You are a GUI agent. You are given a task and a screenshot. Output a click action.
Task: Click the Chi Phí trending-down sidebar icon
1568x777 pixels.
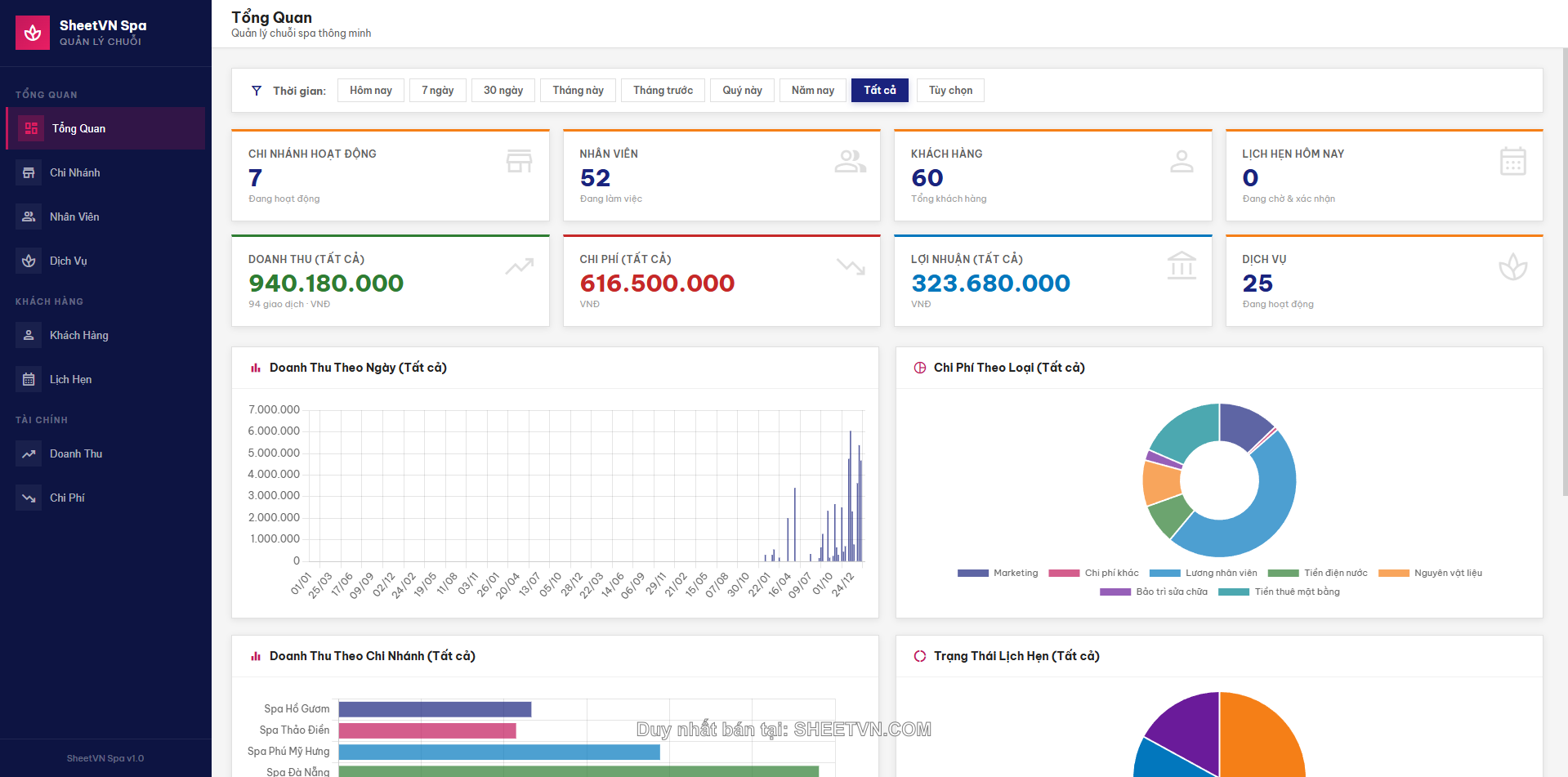(29, 498)
